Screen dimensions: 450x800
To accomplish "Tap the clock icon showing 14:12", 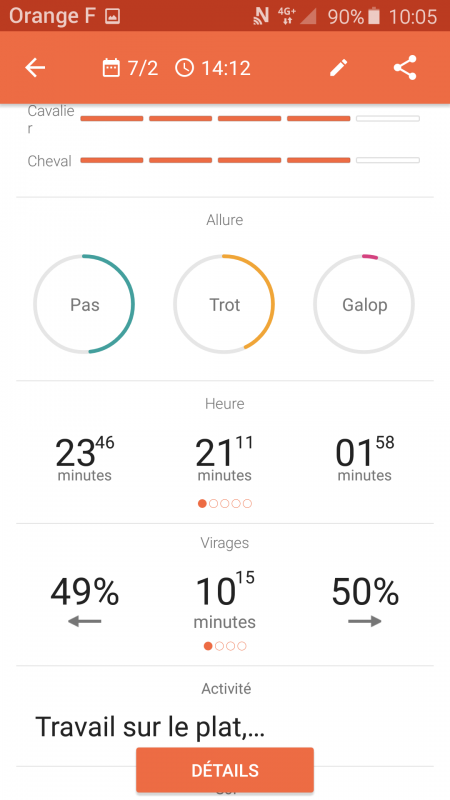I will click(184, 67).
